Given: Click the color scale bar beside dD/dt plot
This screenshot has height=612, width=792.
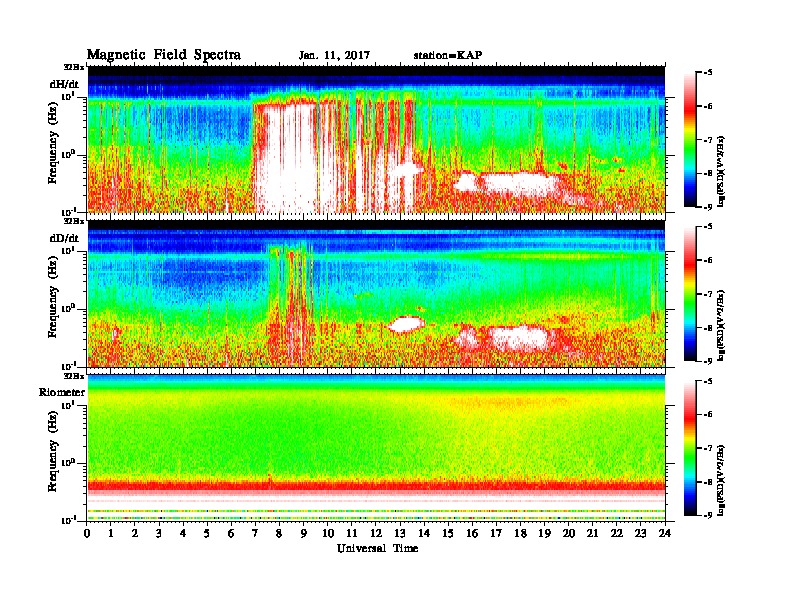Looking at the screenshot, I should 690,293.
